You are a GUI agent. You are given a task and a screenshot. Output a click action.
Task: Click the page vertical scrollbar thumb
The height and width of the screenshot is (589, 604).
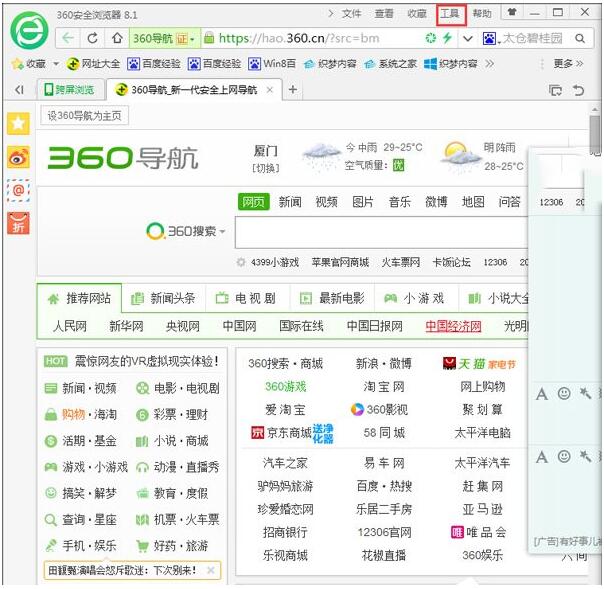pyautogui.click(x=595, y=134)
